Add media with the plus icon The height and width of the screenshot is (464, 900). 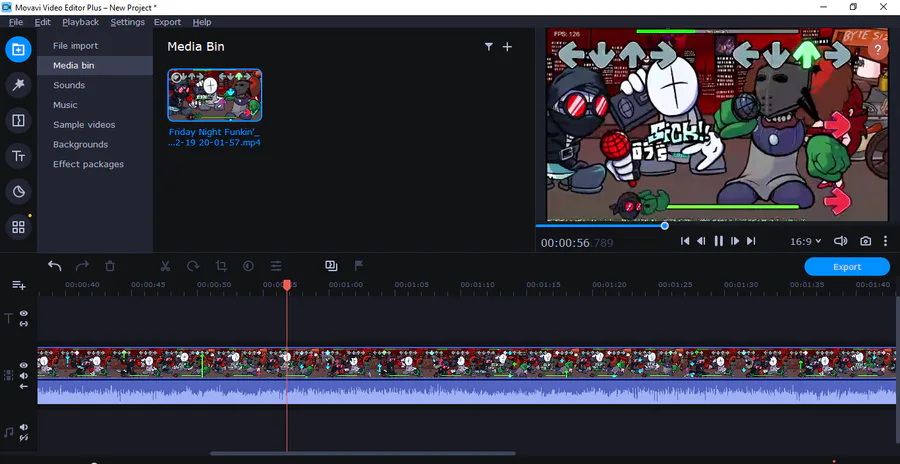pos(507,47)
